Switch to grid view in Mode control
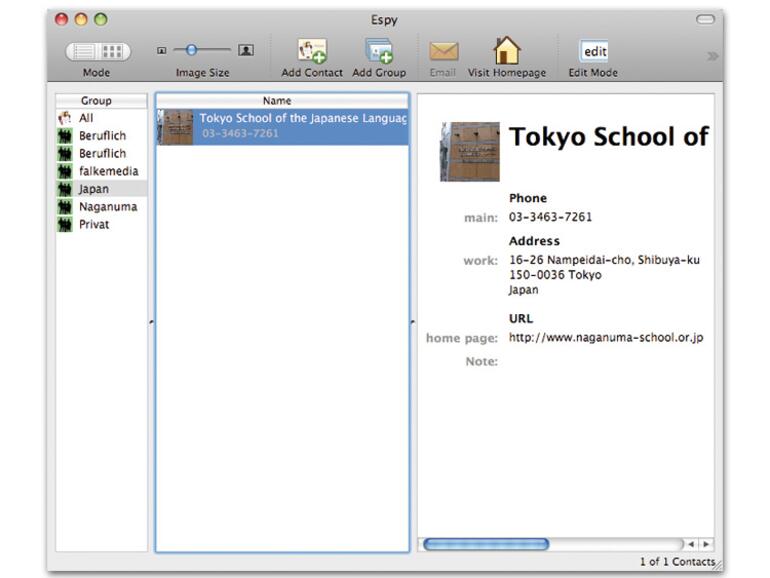Screen dimensions: 770x578 tap(113, 51)
